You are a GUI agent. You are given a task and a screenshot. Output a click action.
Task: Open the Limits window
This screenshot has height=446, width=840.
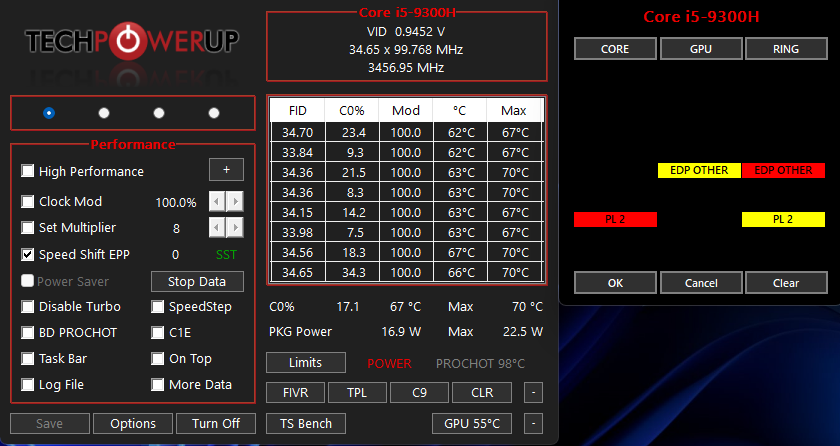pos(306,362)
